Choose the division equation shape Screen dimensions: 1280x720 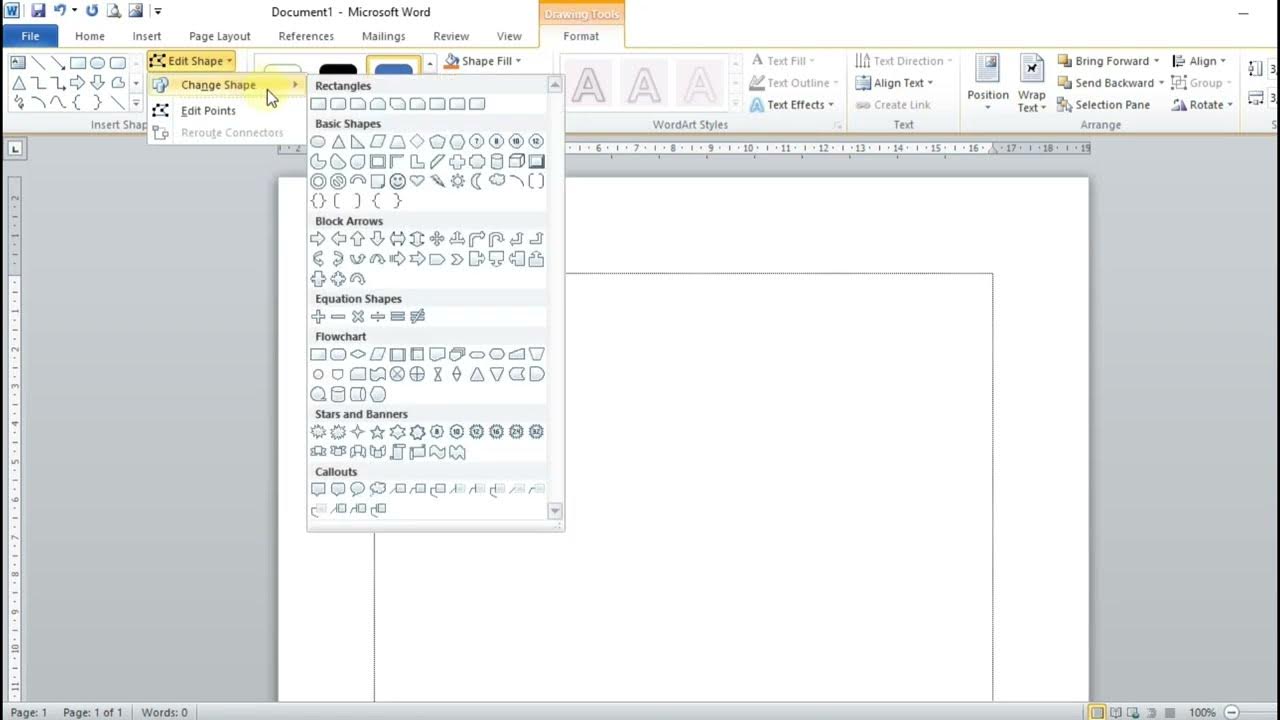pyautogui.click(x=378, y=316)
